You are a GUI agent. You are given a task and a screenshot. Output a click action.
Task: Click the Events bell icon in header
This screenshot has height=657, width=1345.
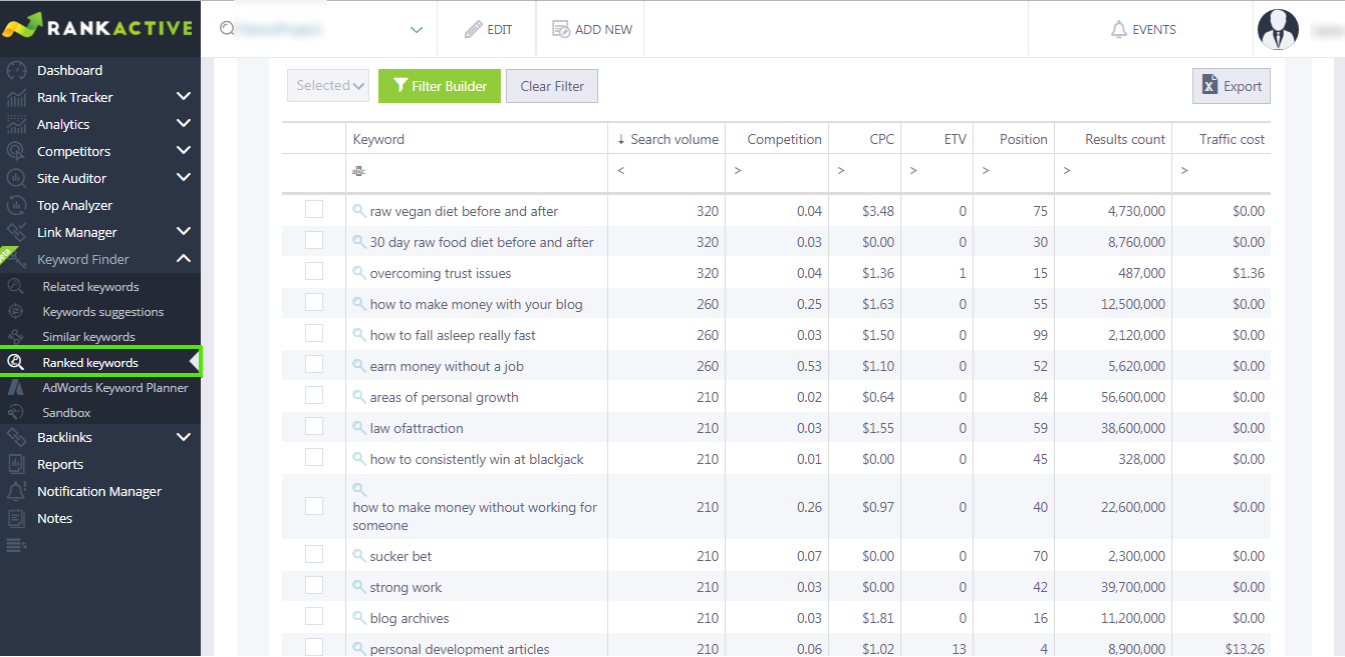coord(1119,29)
